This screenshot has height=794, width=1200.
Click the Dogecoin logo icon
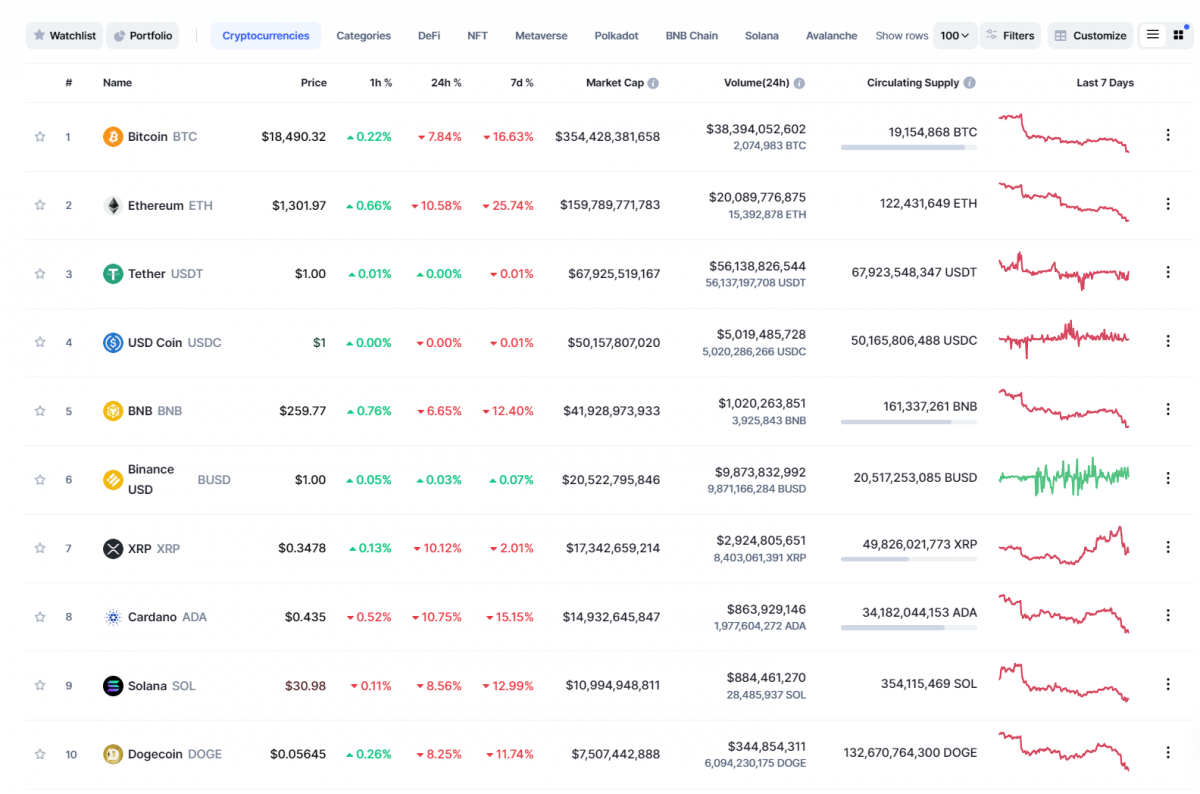pyautogui.click(x=113, y=754)
